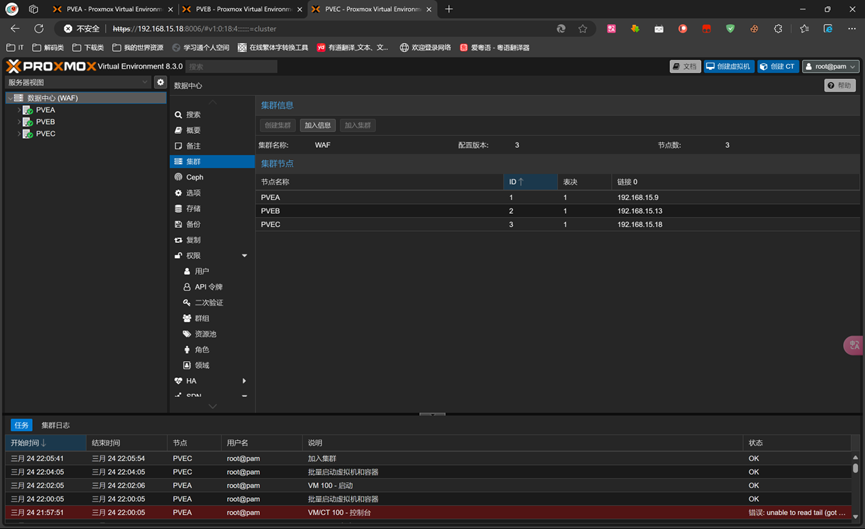Select the VM 100 - 启动 task row

(x=429, y=485)
